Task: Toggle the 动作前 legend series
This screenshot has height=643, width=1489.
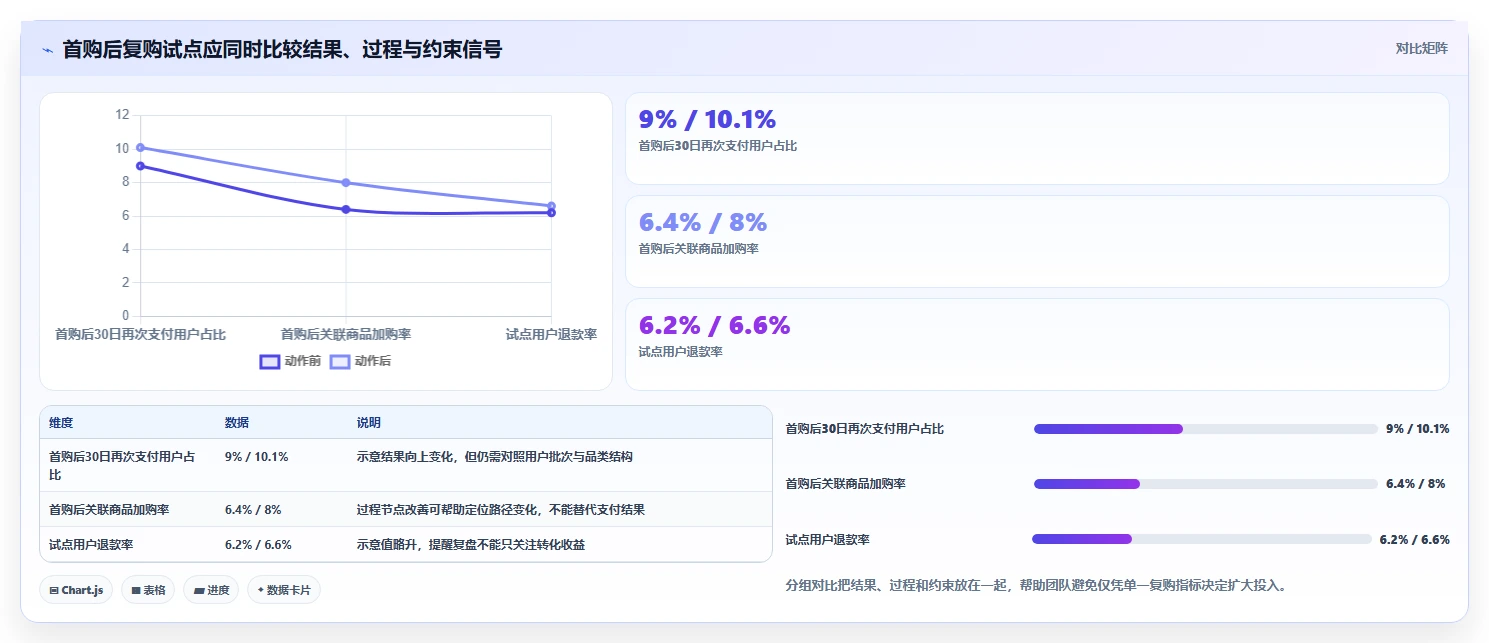Action: click(x=290, y=361)
